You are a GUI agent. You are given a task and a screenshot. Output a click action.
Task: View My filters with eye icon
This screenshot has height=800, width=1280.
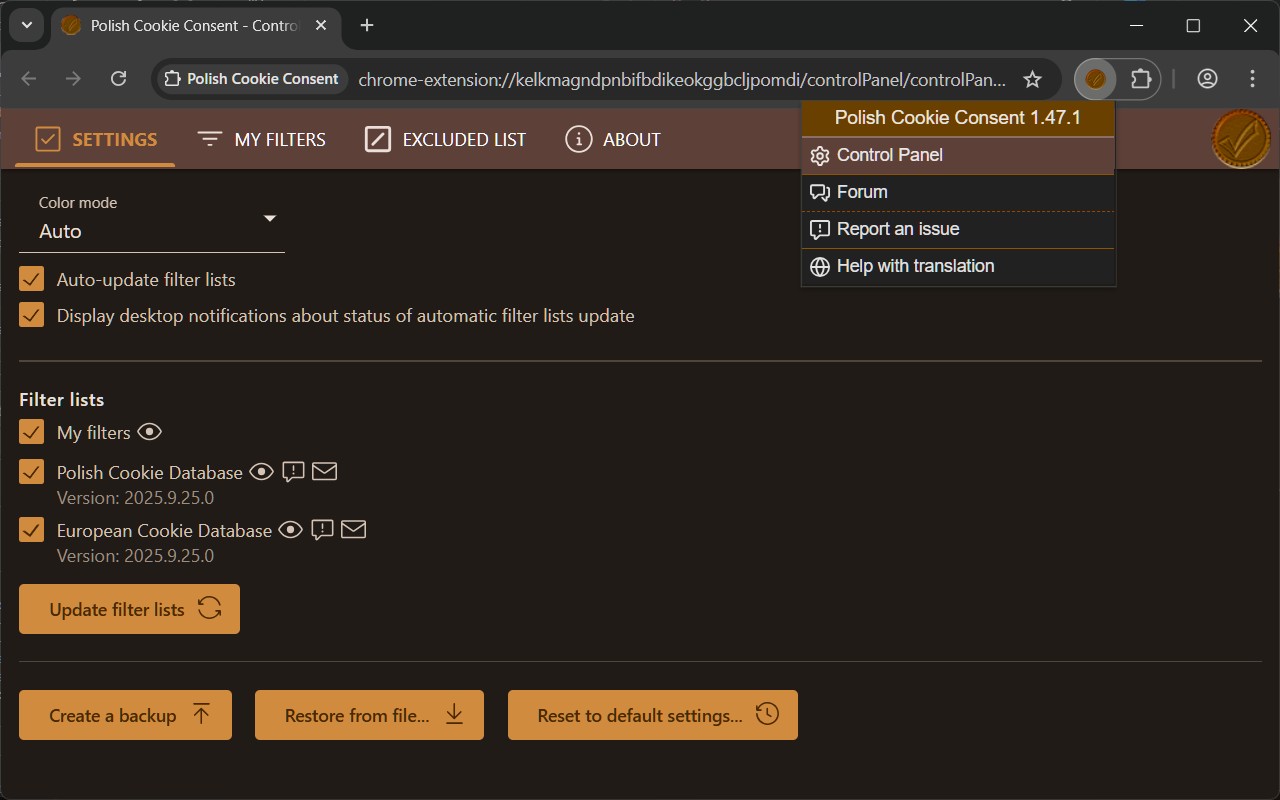pyautogui.click(x=150, y=432)
